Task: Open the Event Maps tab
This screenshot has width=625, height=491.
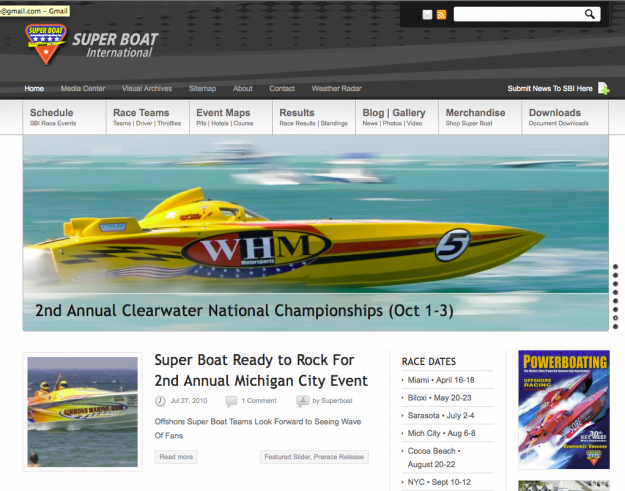Action: (x=231, y=117)
